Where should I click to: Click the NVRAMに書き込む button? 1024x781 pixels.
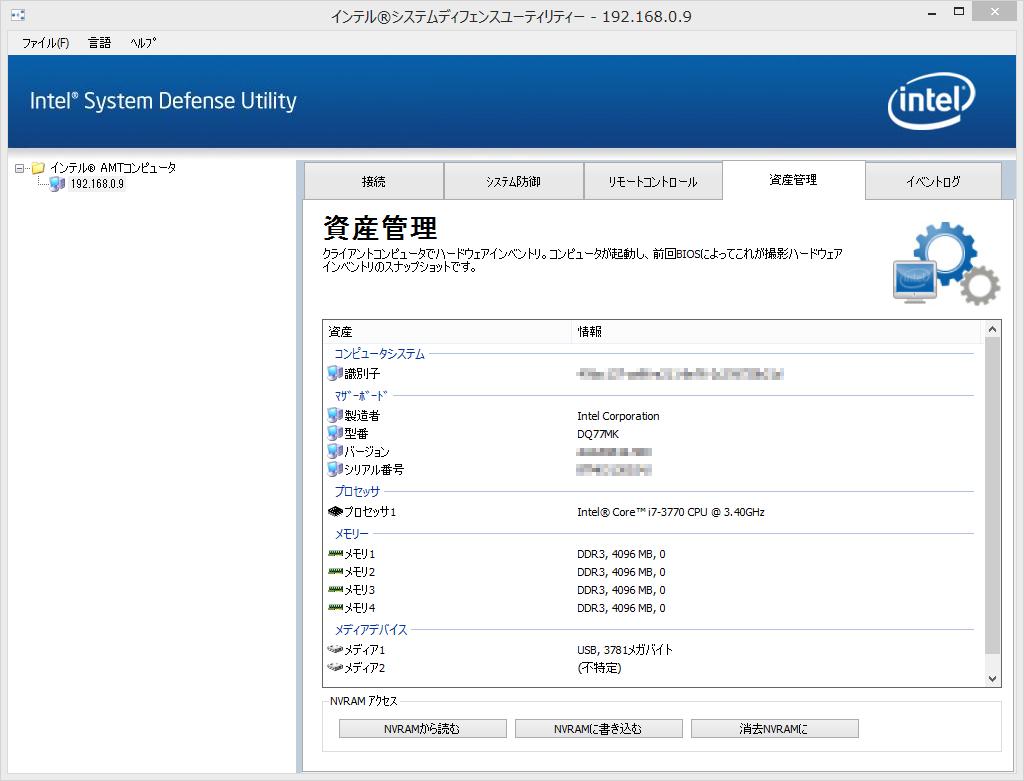pyautogui.click(x=599, y=729)
